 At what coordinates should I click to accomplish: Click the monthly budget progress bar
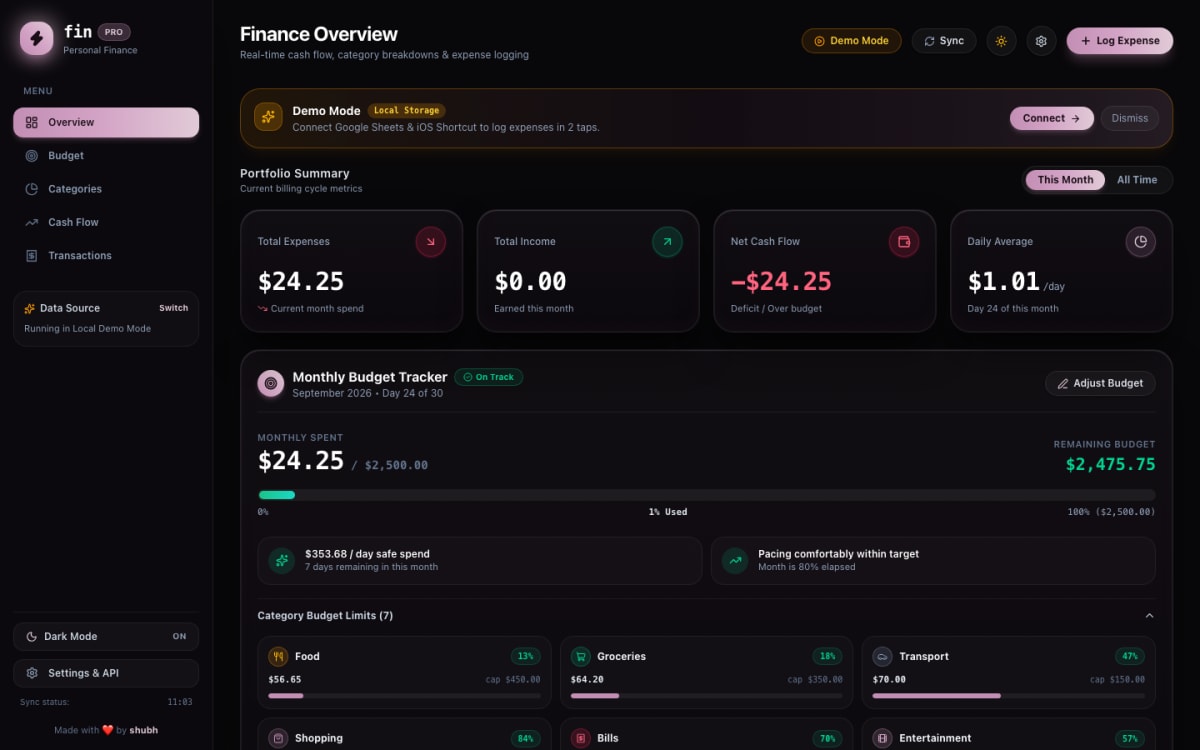706,495
